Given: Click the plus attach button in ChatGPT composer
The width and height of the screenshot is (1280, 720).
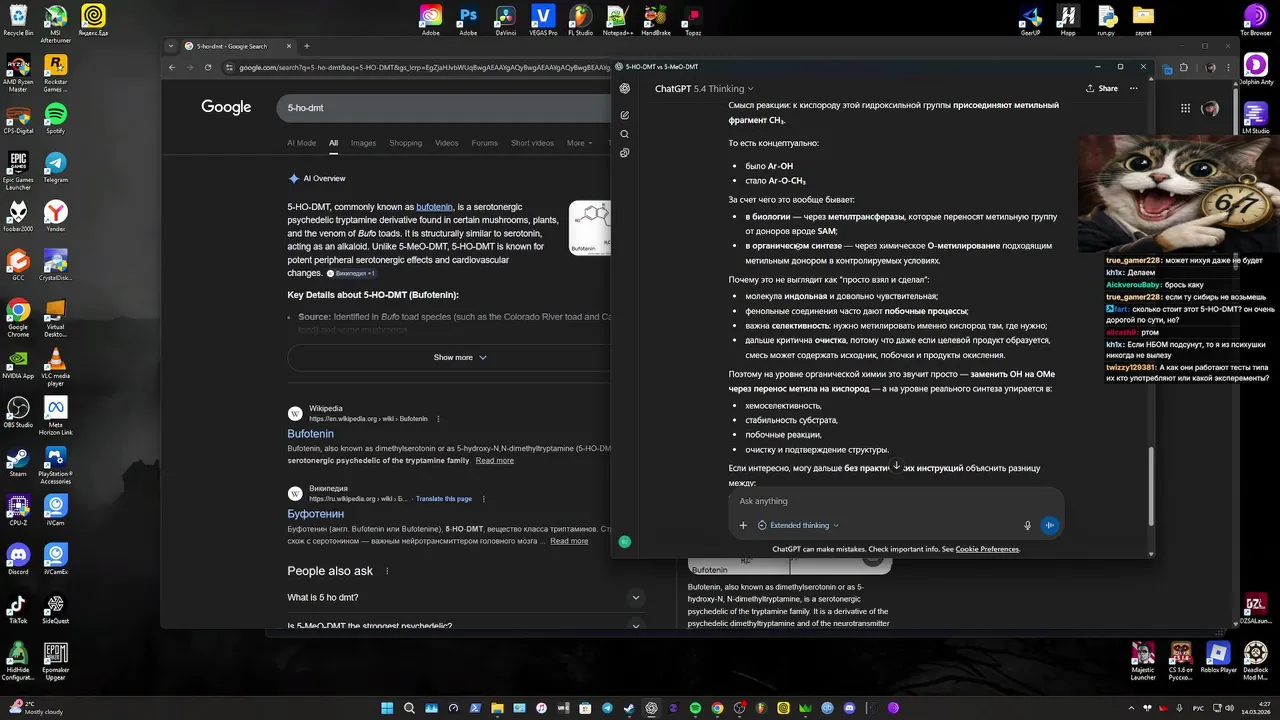Looking at the screenshot, I should click(743, 525).
